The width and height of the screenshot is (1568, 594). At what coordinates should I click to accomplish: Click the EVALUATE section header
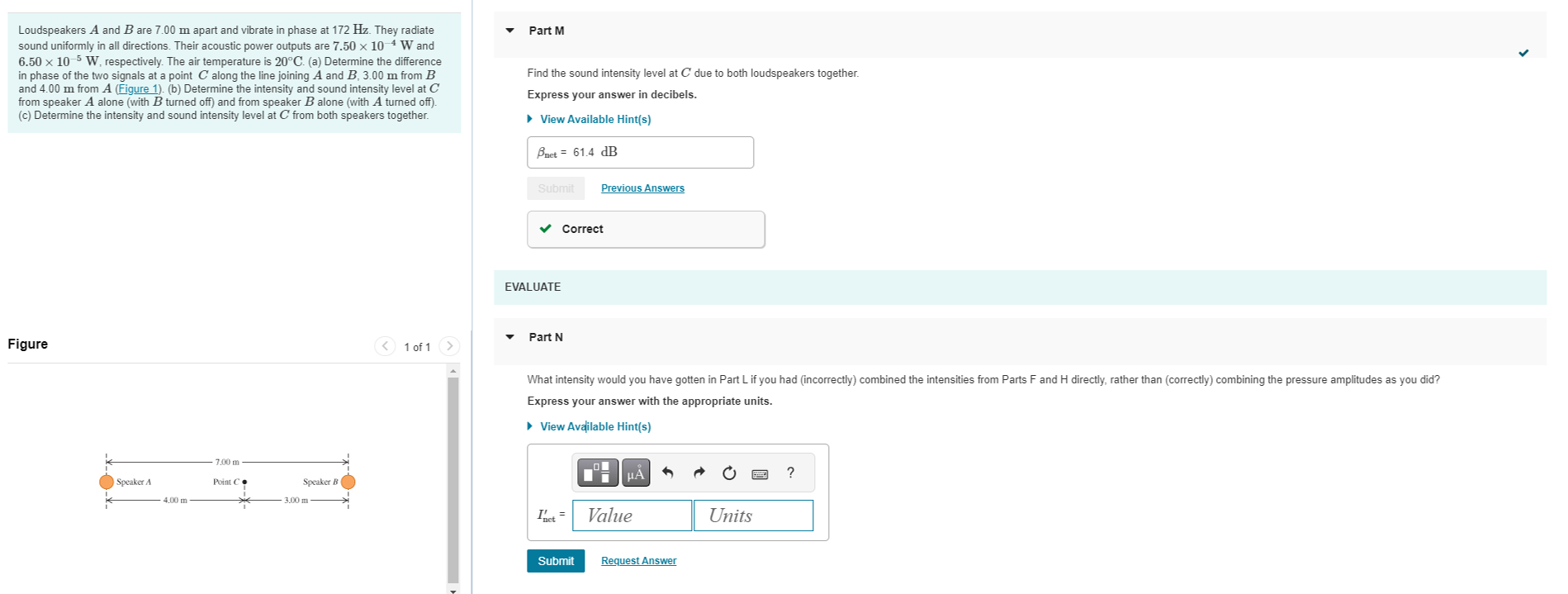click(533, 287)
